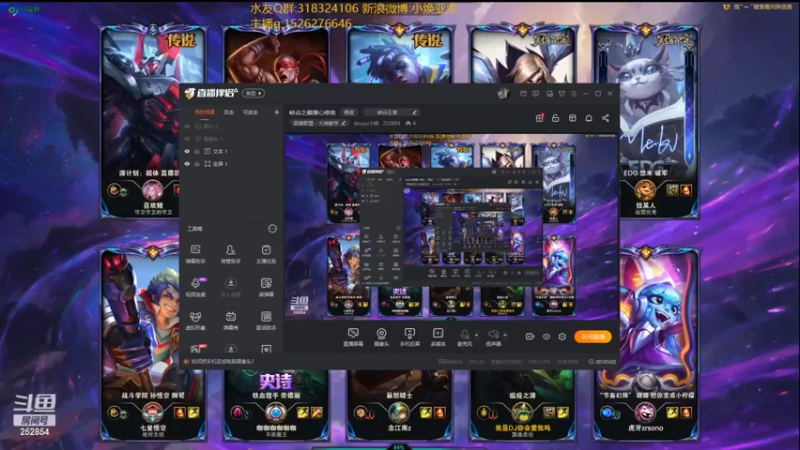Show the hidden 摄像头 1 layer
Image resolution: width=800 pixels, height=450 pixels.
click(x=187, y=139)
